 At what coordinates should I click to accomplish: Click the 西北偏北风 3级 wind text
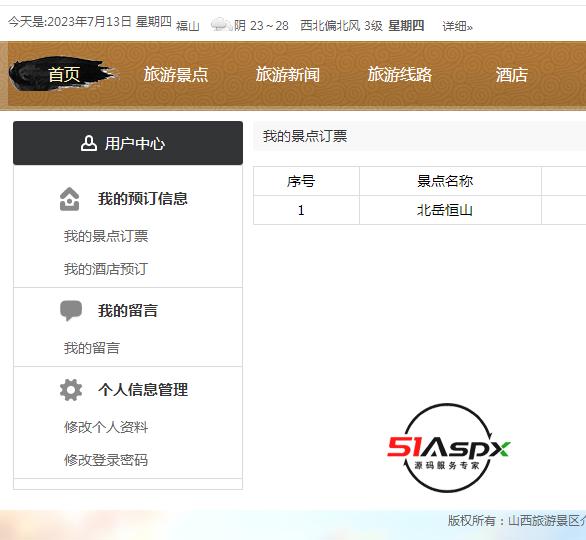[x=342, y=26]
